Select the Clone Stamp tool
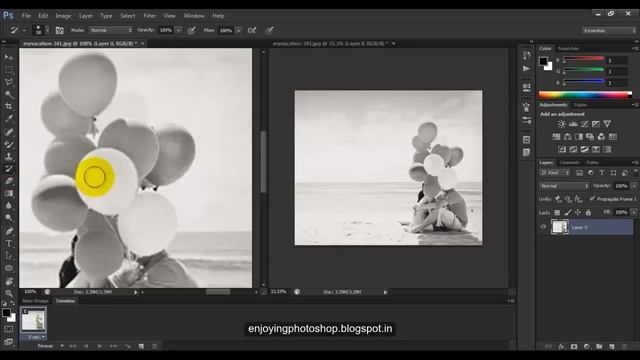Screen dimensions: 640x360 (9, 156)
